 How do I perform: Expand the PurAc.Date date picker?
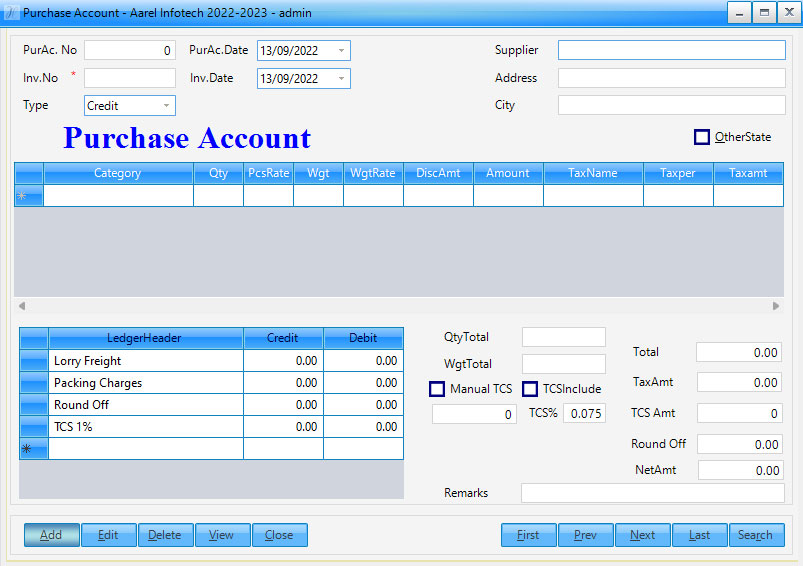341,51
